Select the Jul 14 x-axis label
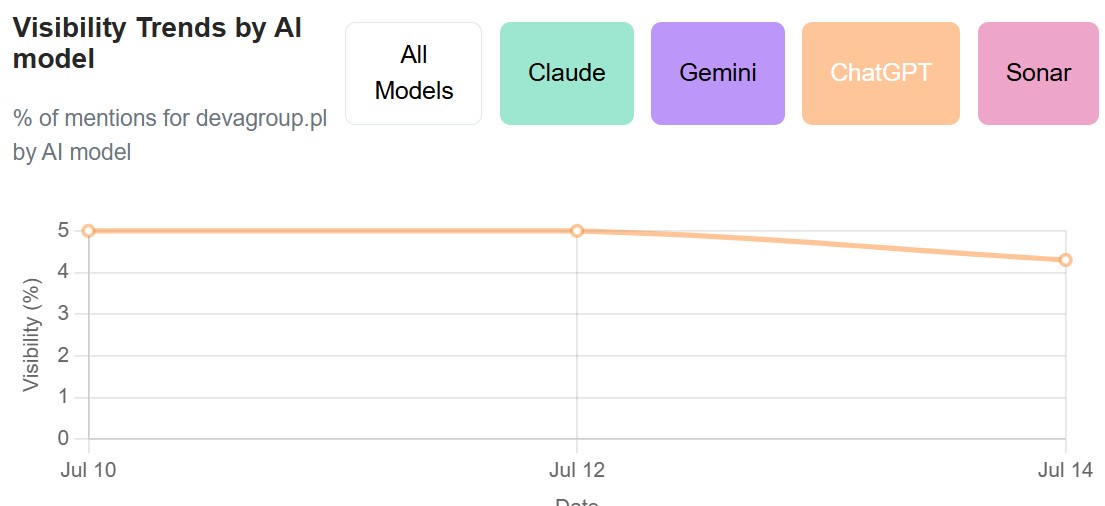 1066,470
